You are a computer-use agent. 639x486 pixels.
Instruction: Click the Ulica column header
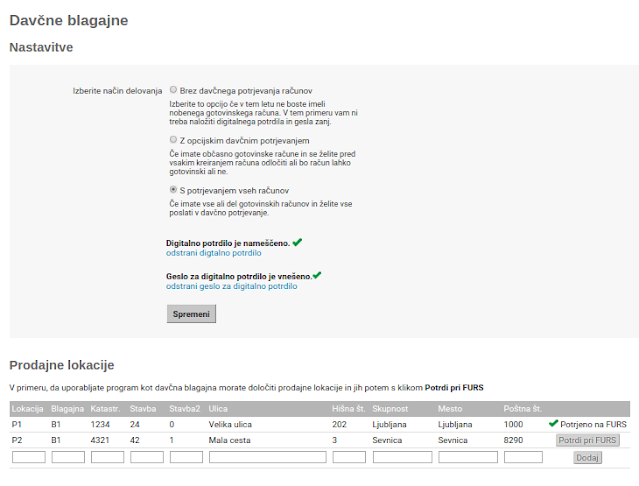click(220, 409)
